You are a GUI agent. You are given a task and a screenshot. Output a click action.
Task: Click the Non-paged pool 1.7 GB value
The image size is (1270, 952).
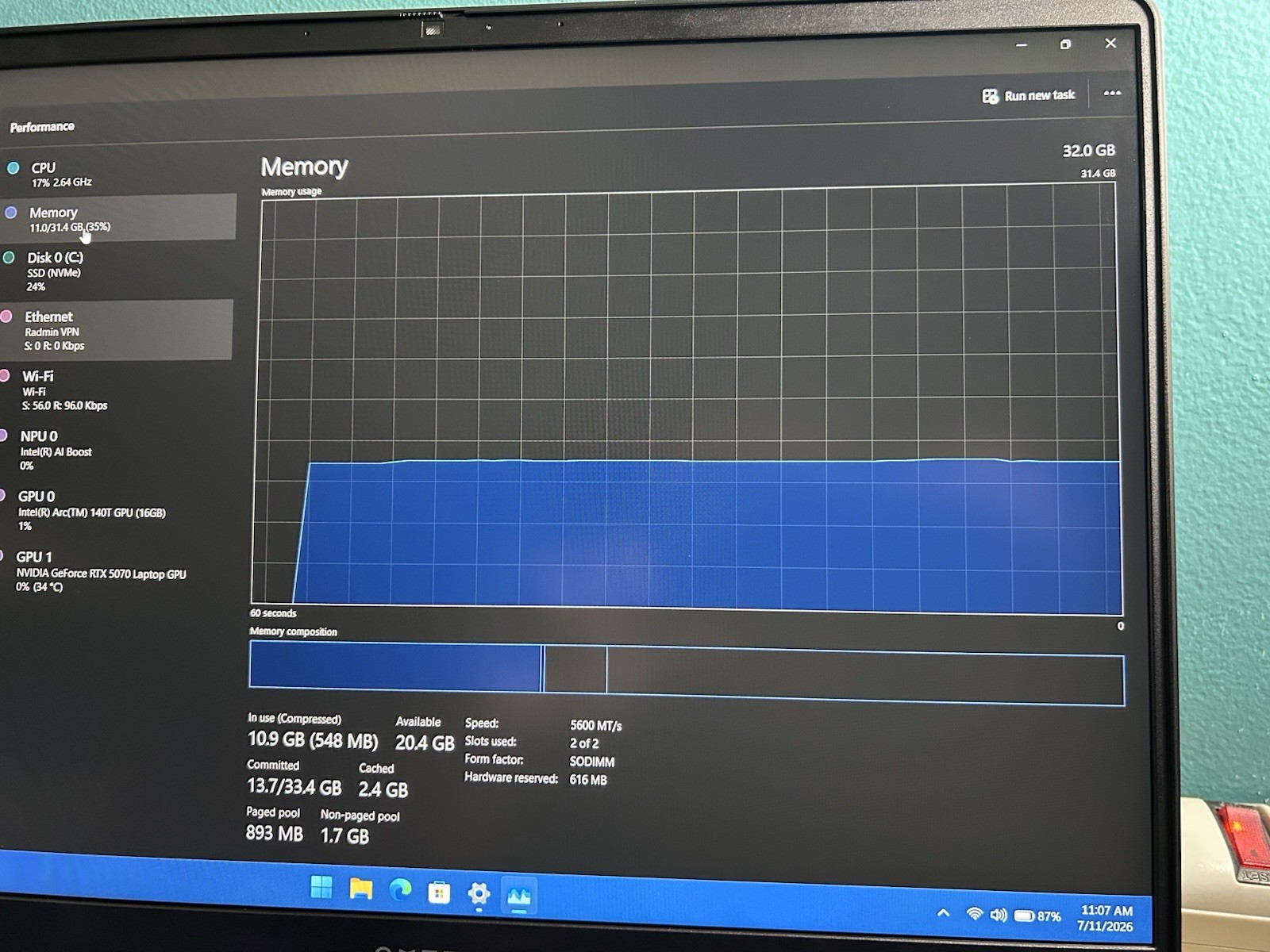344,835
